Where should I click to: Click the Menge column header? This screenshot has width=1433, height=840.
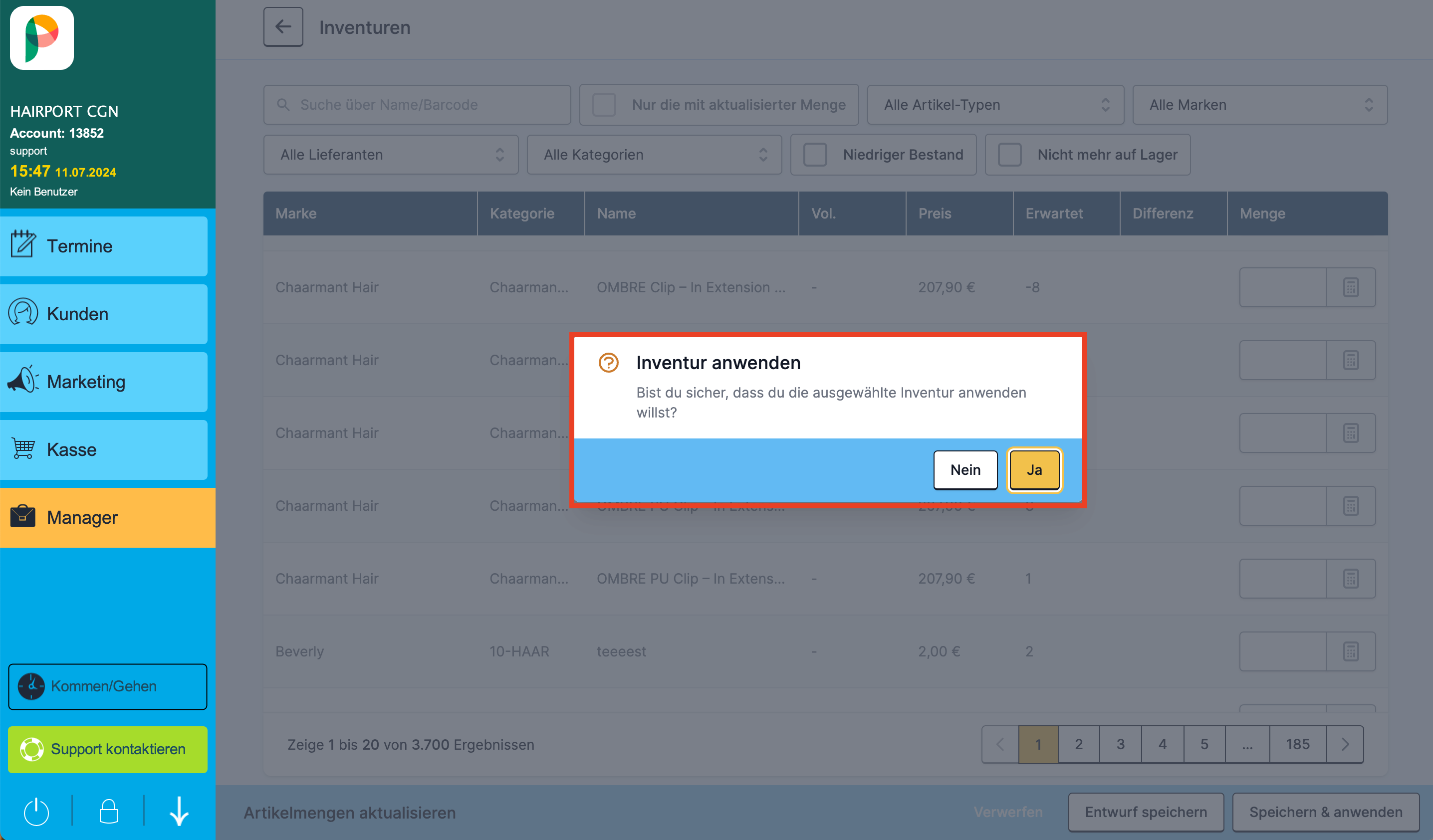coord(1307,213)
